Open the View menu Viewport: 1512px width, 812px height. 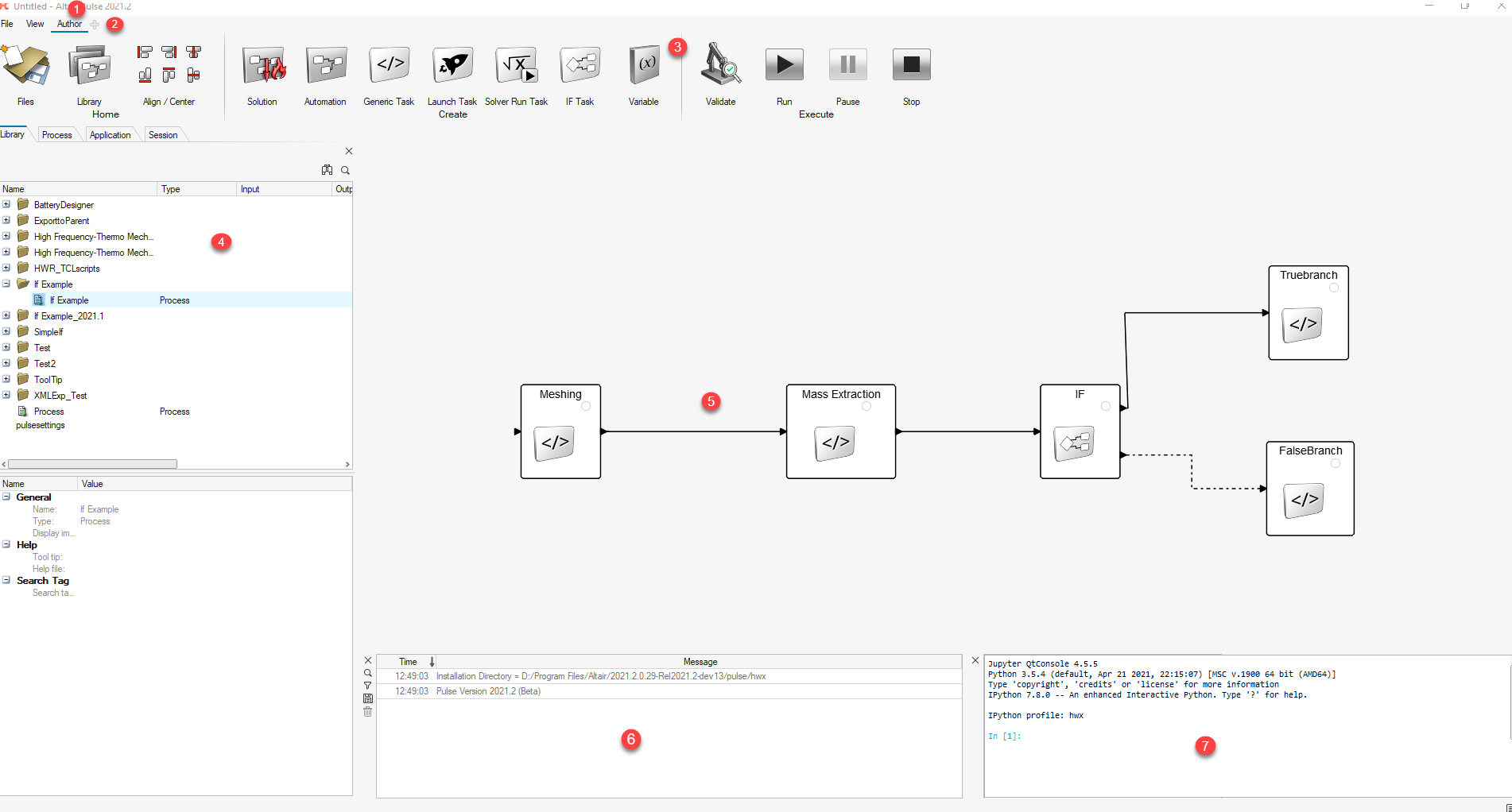pyautogui.click(x=34, y=24)
